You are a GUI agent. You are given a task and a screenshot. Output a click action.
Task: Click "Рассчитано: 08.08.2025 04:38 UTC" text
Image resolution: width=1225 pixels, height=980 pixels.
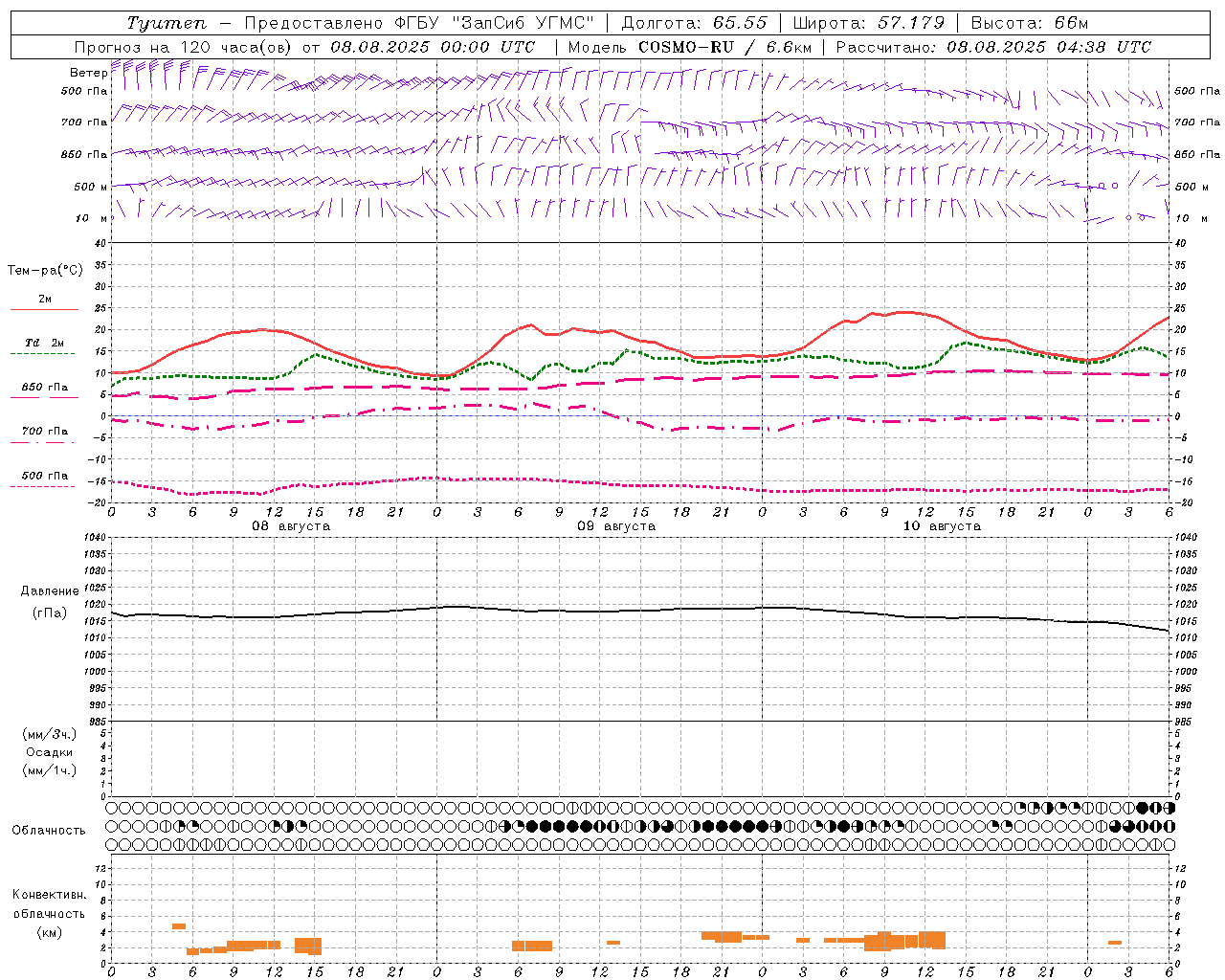992,47
